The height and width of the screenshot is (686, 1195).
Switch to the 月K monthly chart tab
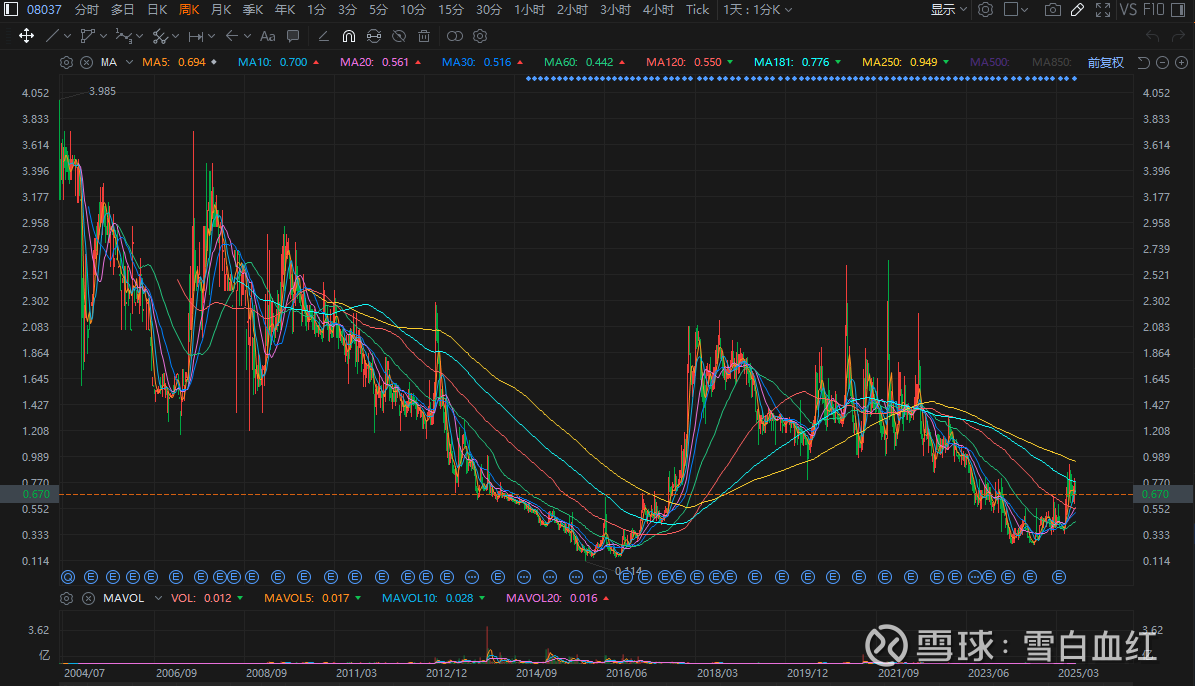click(x=221, y=10)
